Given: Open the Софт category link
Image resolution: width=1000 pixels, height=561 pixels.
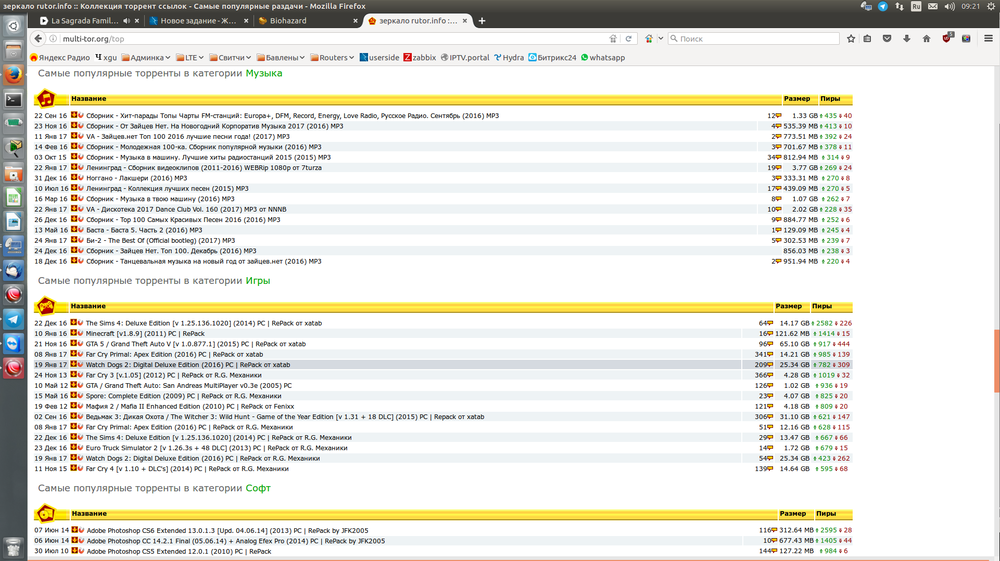Looking at the screenshot, I should pos(258,488).
